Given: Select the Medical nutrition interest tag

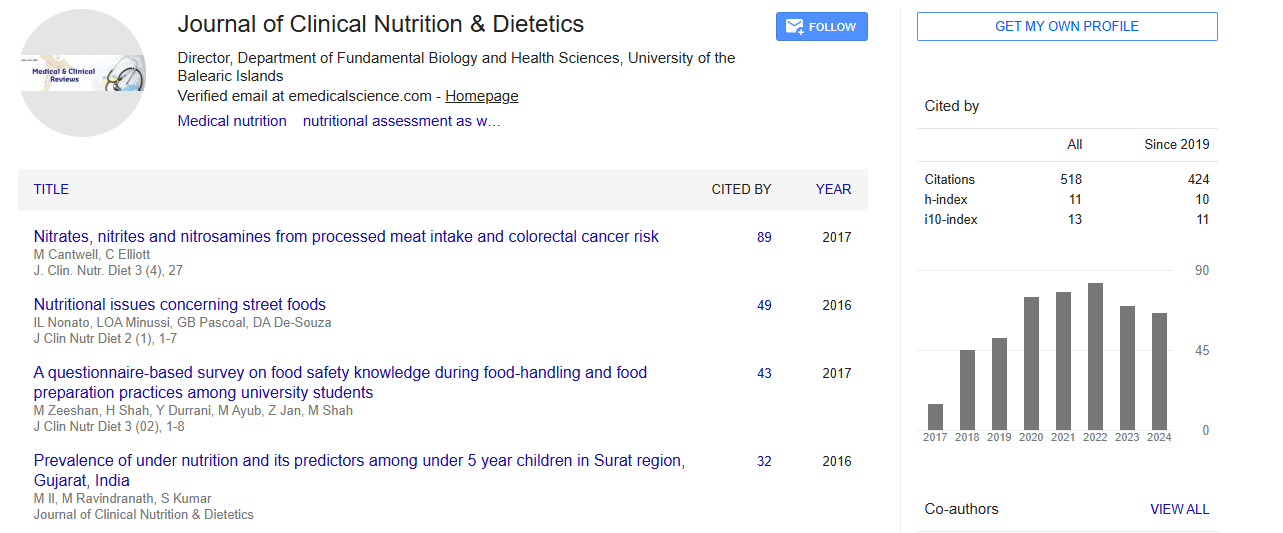Looking at the screenshot, I should (x=232, y=121).
